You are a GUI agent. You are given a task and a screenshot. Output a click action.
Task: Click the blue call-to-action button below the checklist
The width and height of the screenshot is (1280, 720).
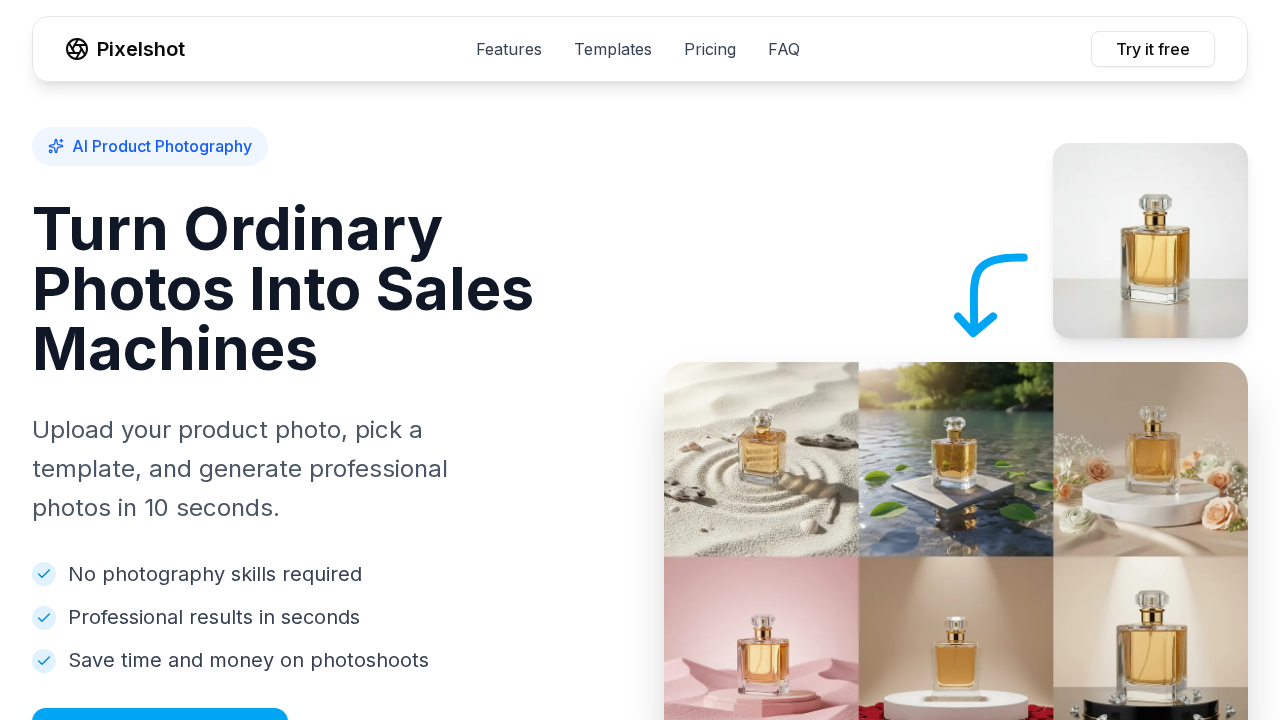[x=160, y=714]
